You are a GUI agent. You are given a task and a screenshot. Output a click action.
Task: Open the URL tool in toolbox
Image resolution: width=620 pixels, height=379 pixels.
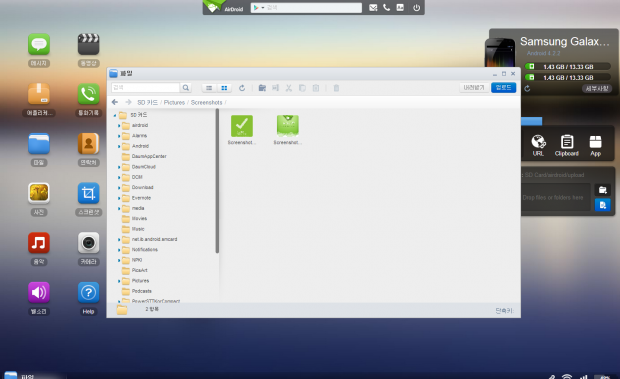(x=538, y=145)
